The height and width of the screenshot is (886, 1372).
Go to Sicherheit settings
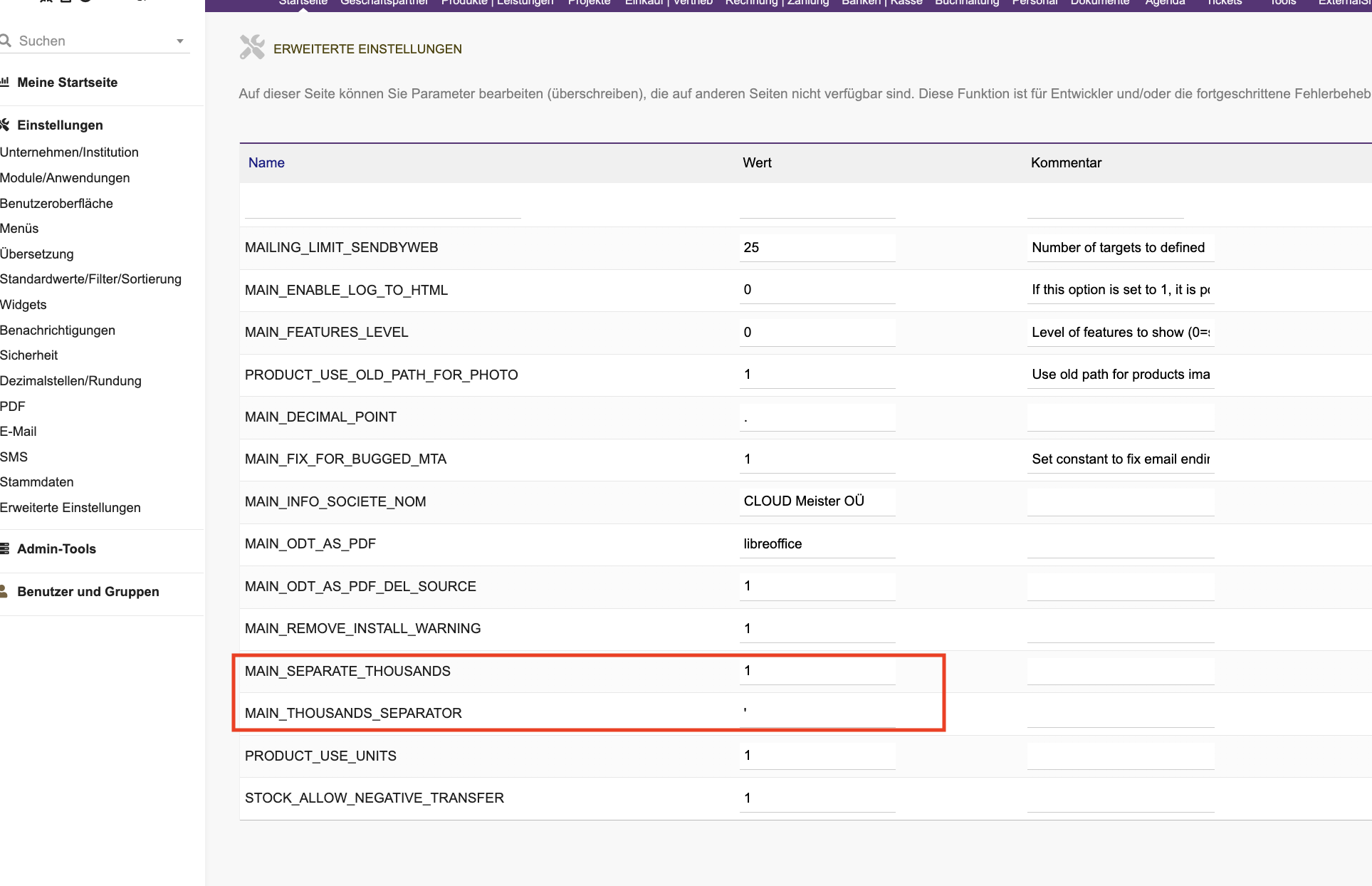pyautogui.click(x=28, y=355)
